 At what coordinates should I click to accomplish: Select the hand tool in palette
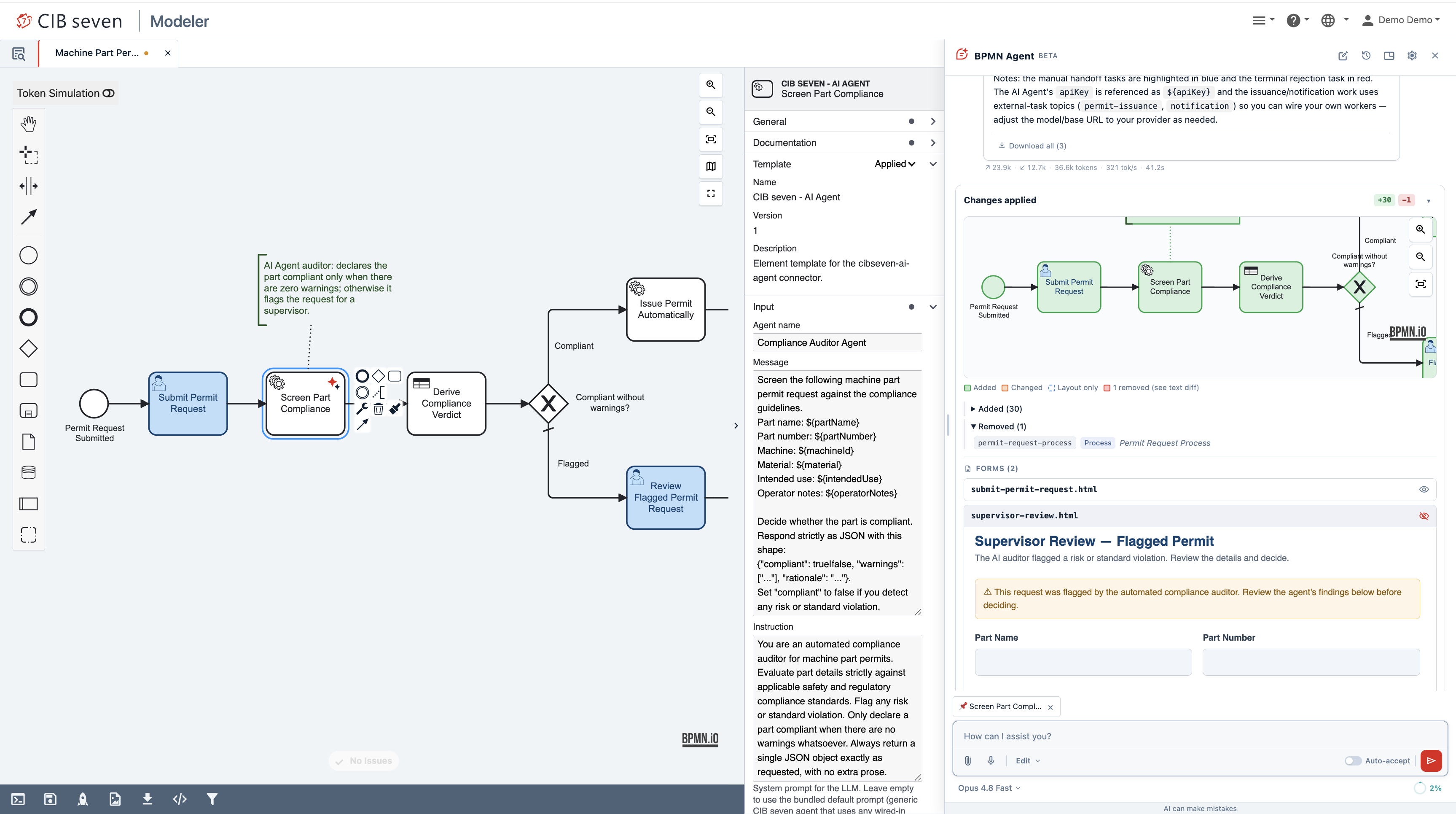(x=28, y=124)
